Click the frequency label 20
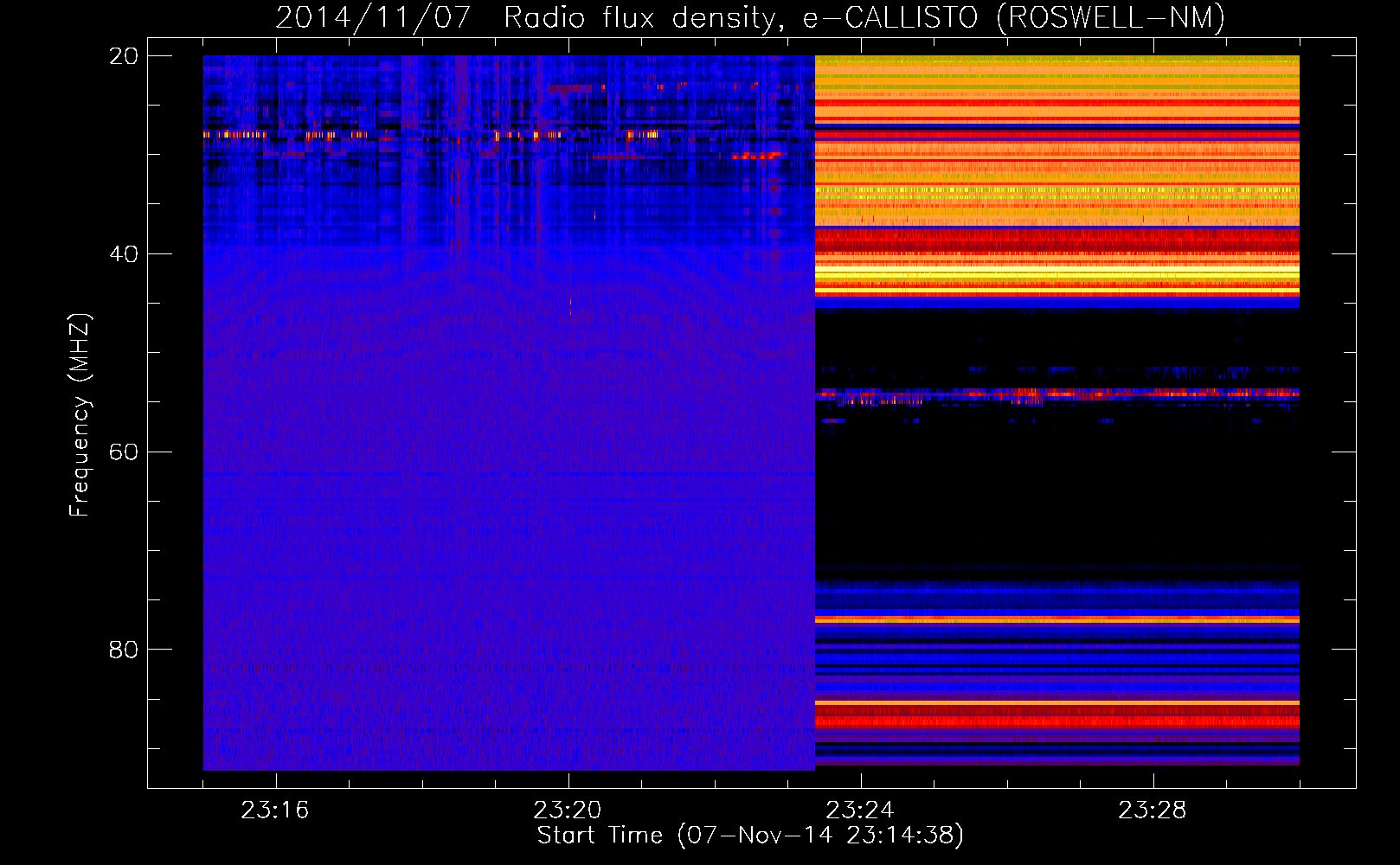 (124, 56)
